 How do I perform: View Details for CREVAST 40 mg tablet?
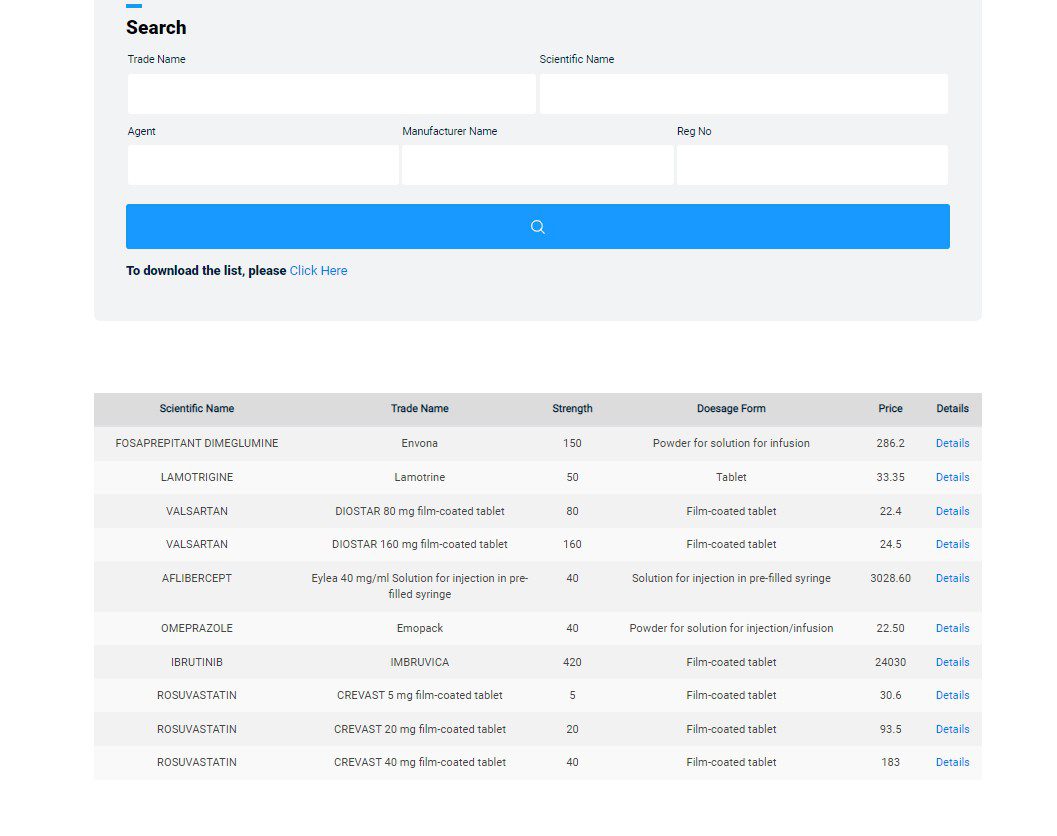pos(953,762)
